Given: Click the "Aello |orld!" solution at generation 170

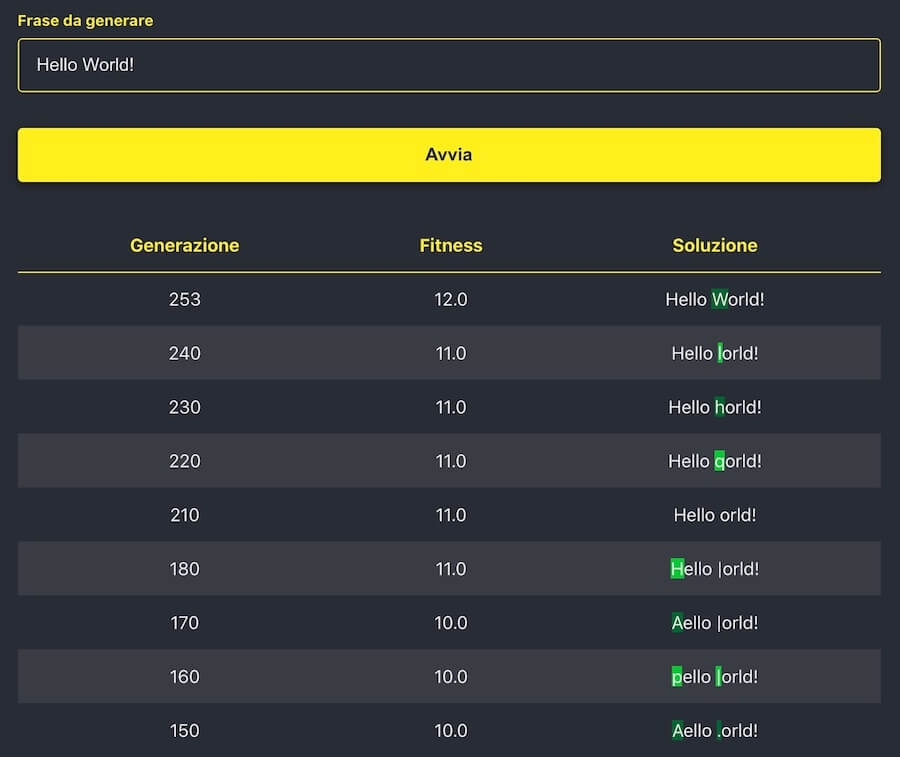Looking at the screenshot, I should pos(715,623).
